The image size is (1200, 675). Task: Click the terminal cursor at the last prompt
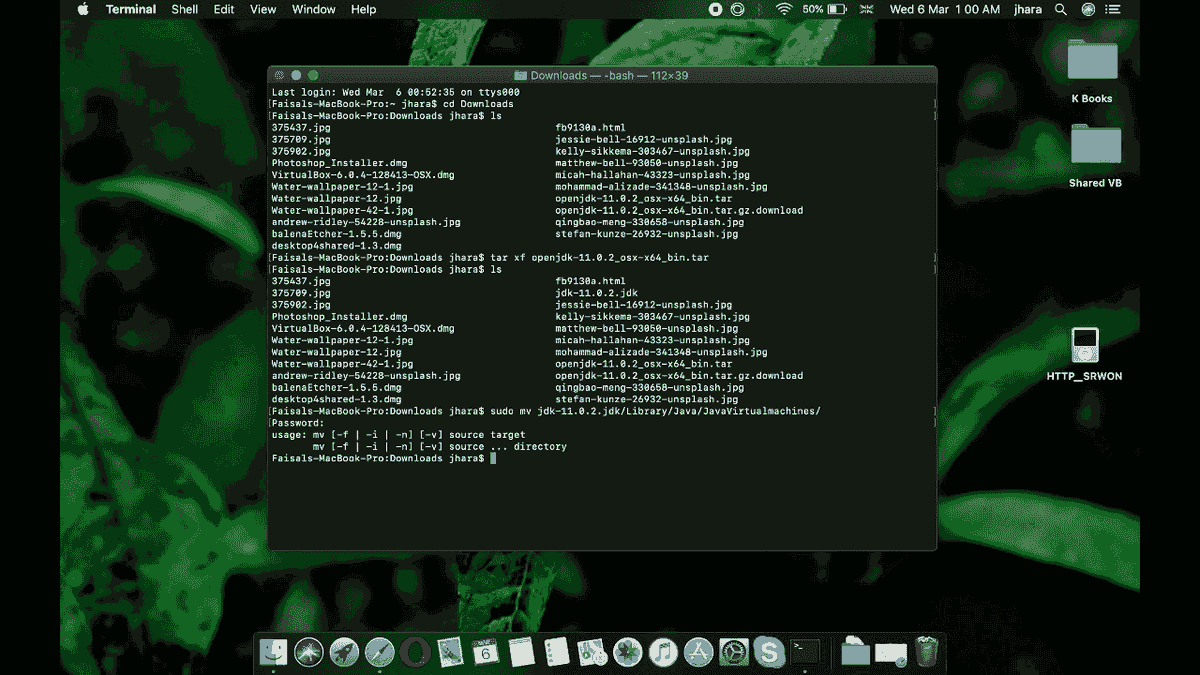coord(493,458)
